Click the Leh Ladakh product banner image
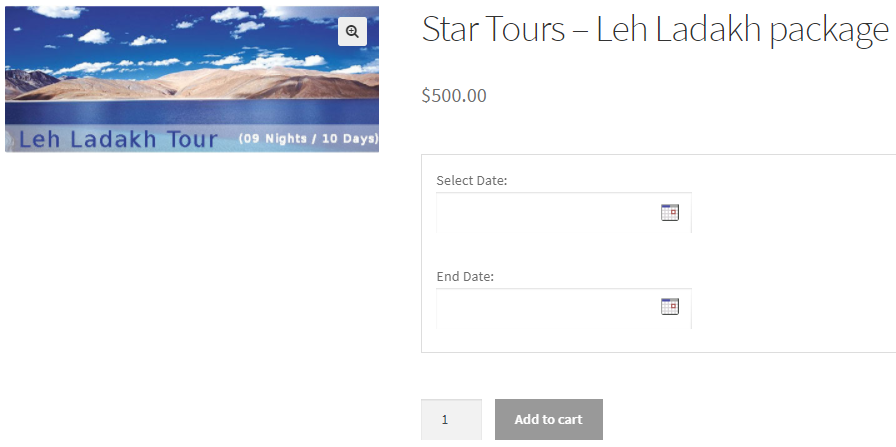 (x=190, y=80)
